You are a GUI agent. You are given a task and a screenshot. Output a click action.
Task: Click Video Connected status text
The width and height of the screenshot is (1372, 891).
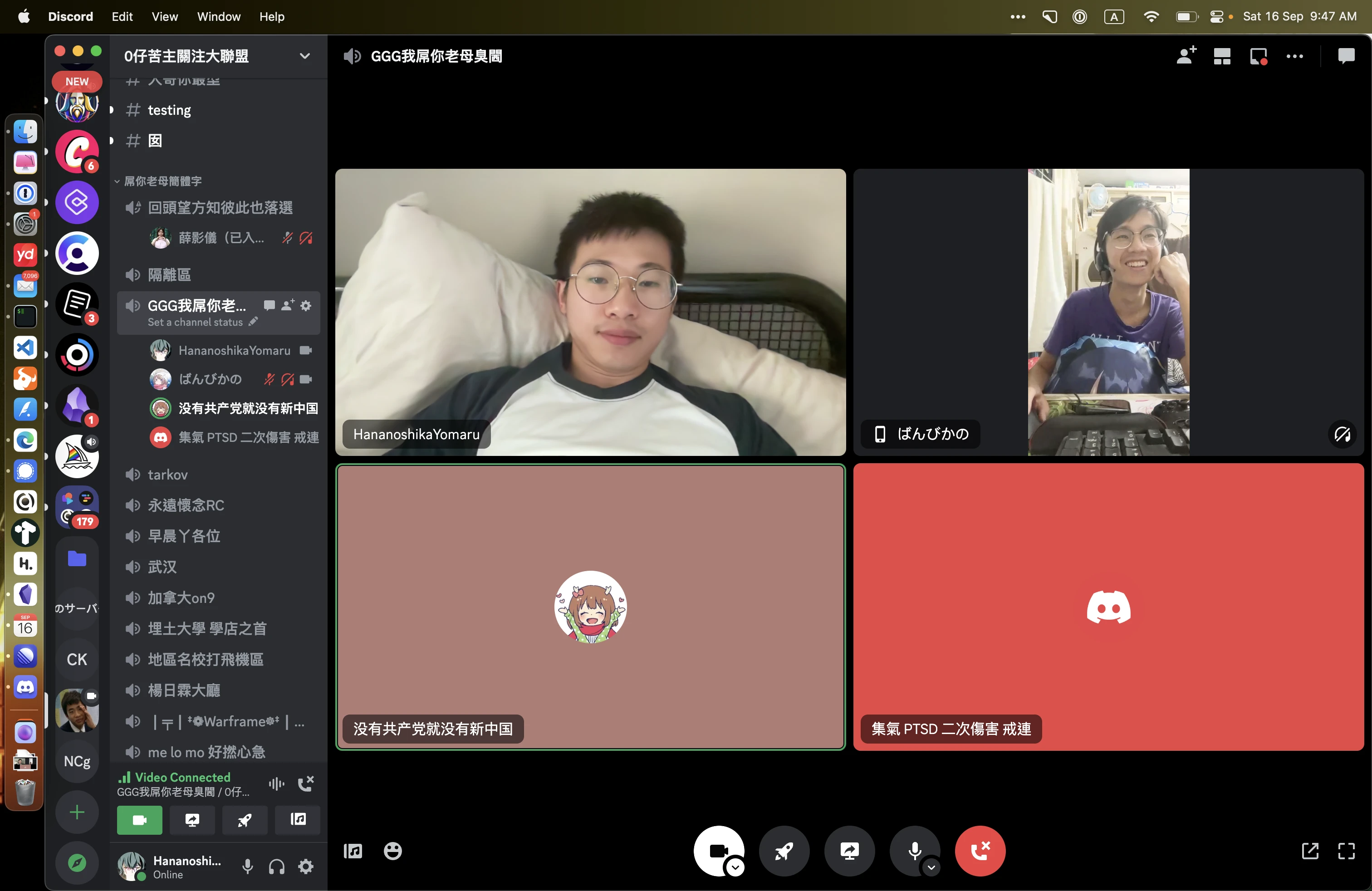pyautogui.click(x=183, y=777)
